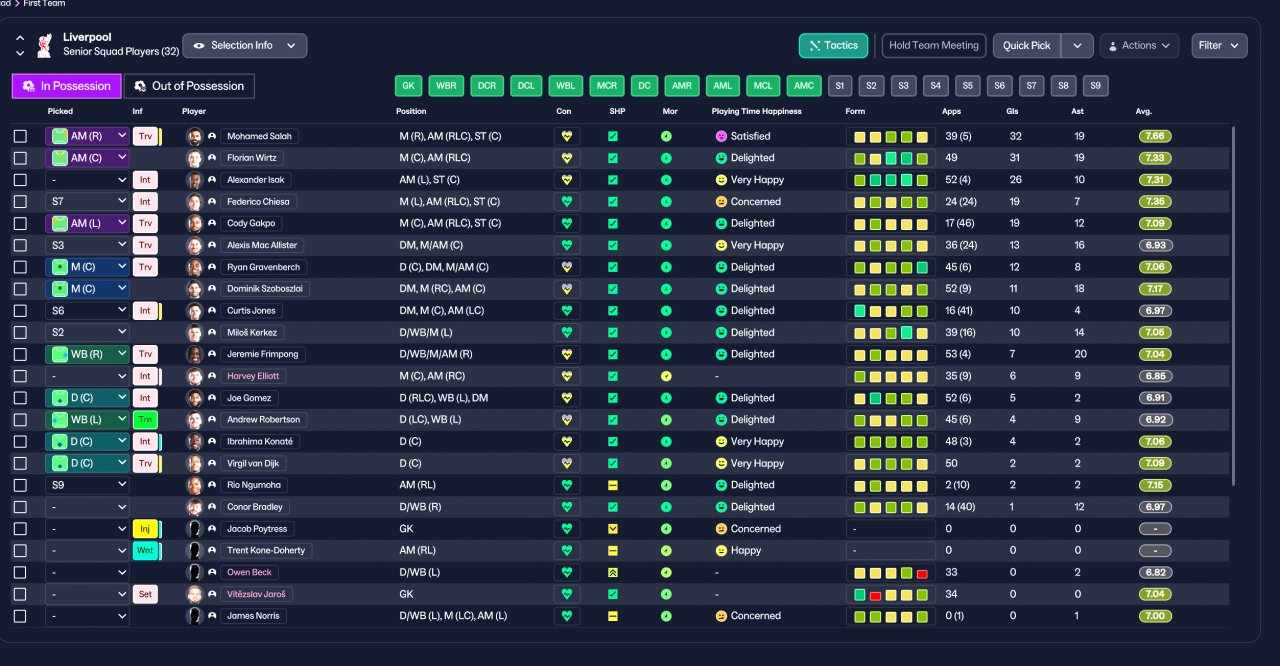
Task: Tick Curtis Jones's row checkbox
Action: tap(20, 311)
